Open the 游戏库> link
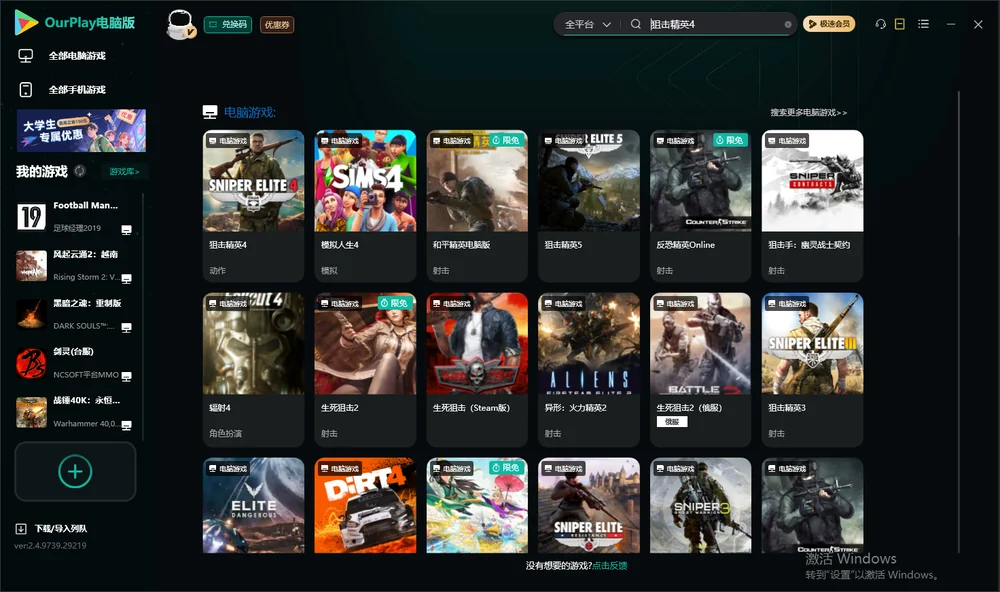 (x=124, y=171)
